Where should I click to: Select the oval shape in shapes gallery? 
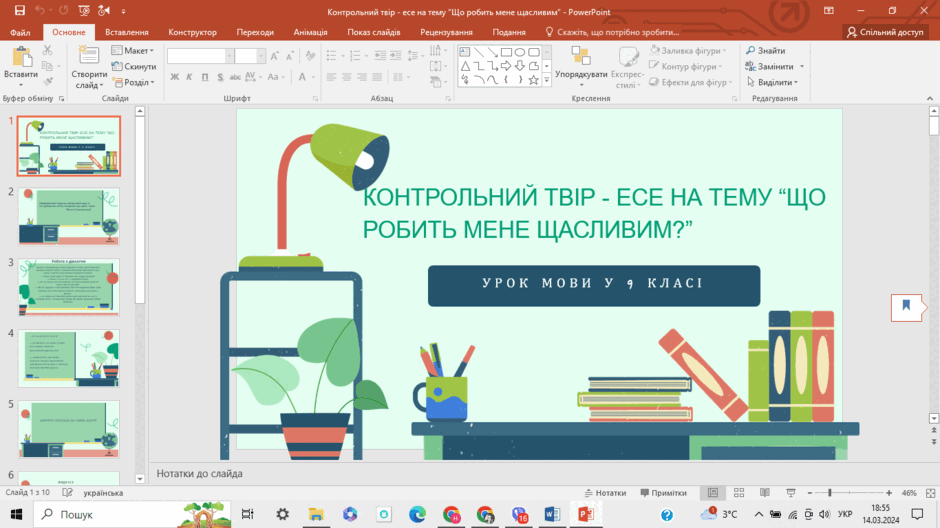pyautogui.click(x=520, y=52)
